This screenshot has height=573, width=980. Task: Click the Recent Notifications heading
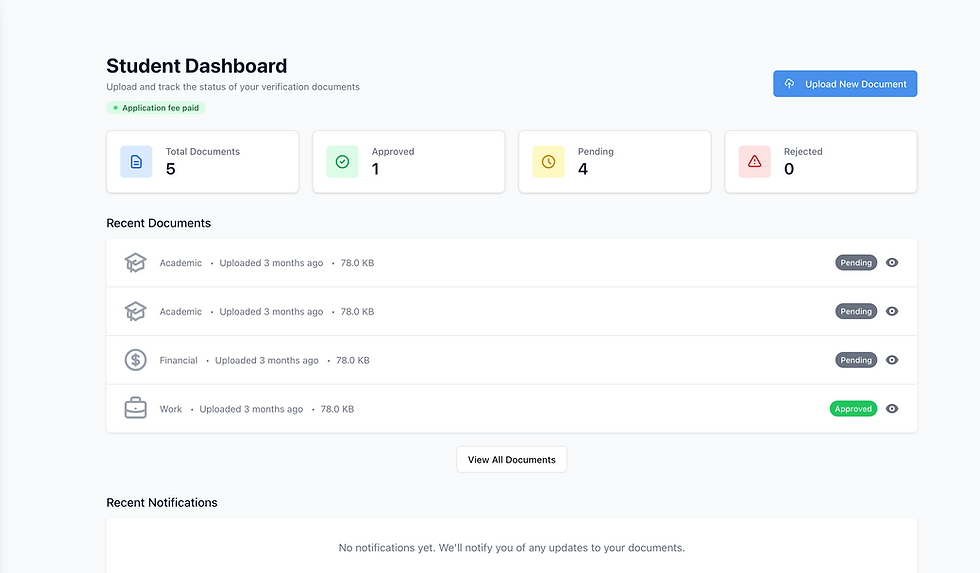click(162, 502)
